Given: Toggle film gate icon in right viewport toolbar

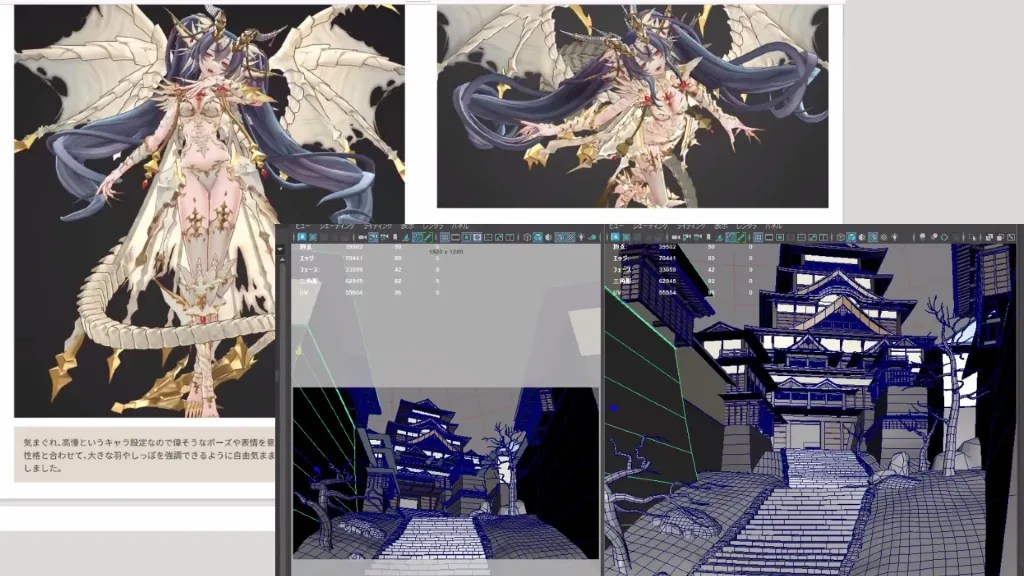Looking at the screenshot, I should point(769,237).
